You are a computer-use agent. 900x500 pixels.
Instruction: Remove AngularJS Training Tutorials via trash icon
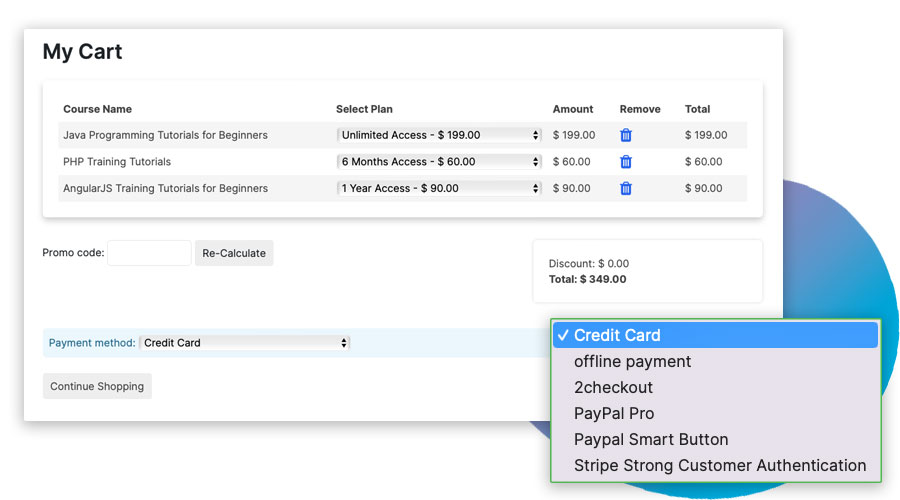click(626, 188)
